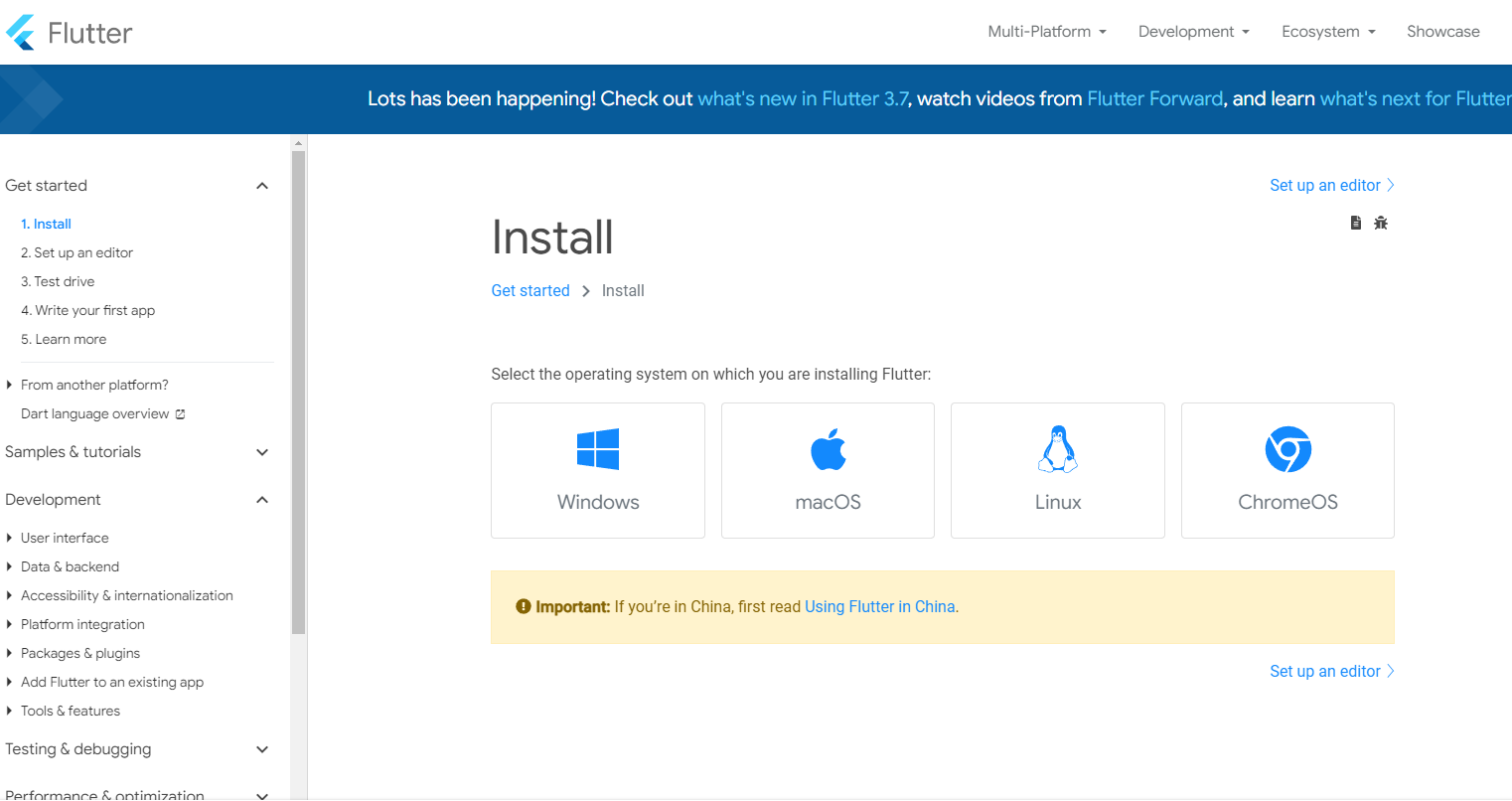1512x801 pixels.
Task: Choose the macOS install card
Action: 828,470
